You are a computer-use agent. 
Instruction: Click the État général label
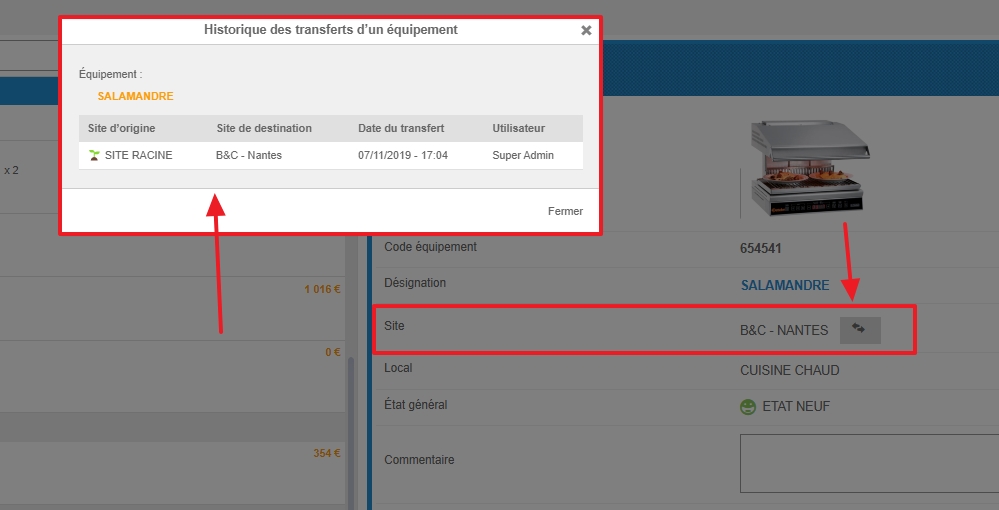415,405
